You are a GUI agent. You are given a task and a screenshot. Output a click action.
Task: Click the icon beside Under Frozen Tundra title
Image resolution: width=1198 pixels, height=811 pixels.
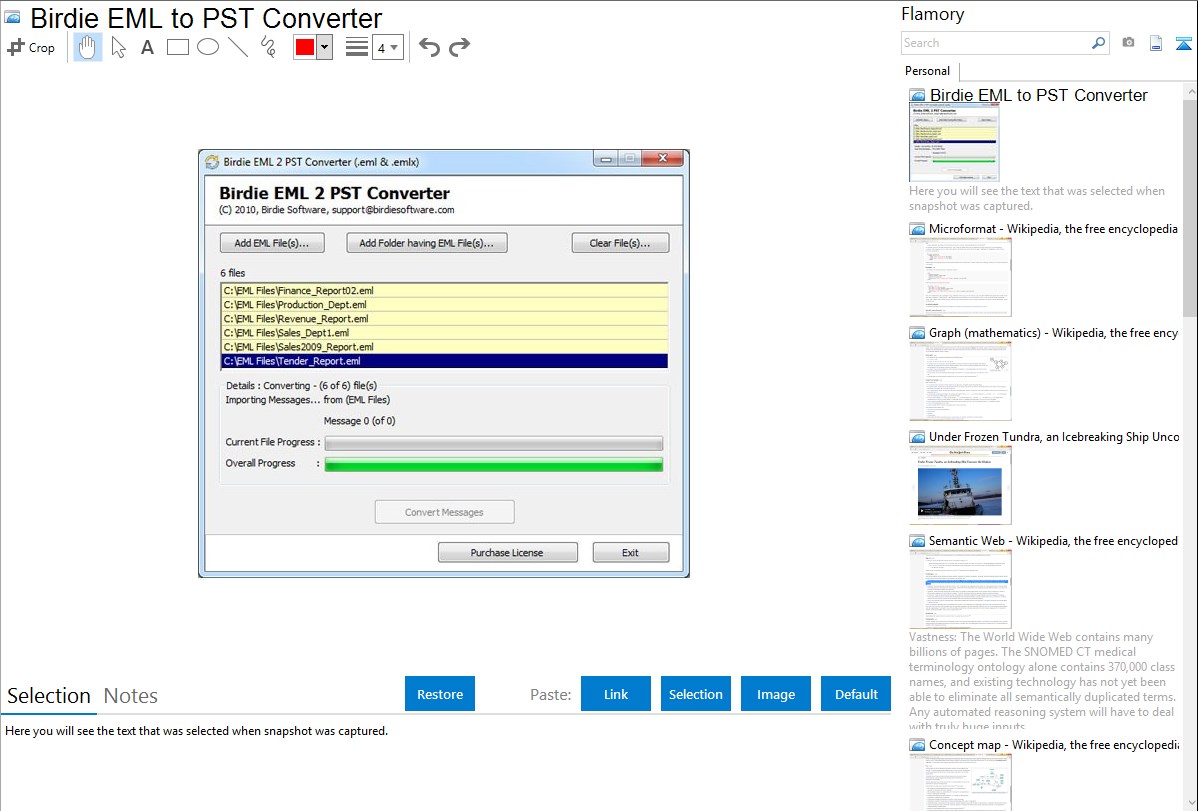[x=917, y=437]
